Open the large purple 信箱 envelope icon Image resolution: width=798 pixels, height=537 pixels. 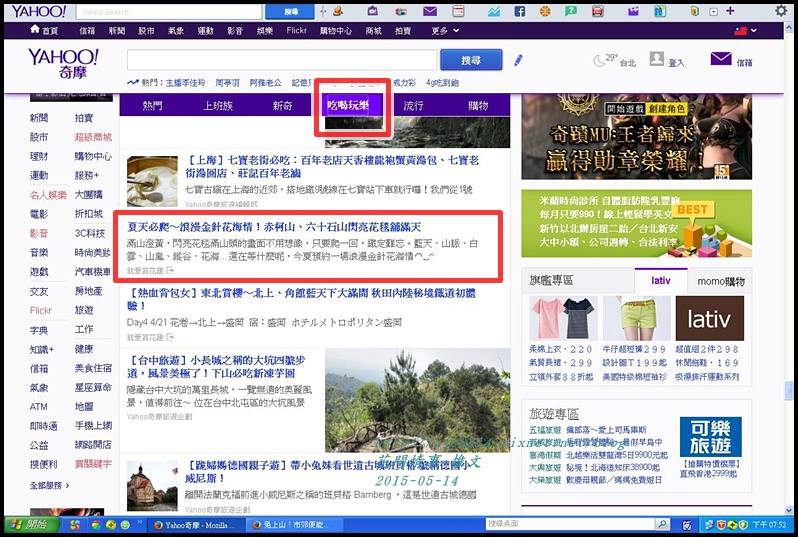721,59
